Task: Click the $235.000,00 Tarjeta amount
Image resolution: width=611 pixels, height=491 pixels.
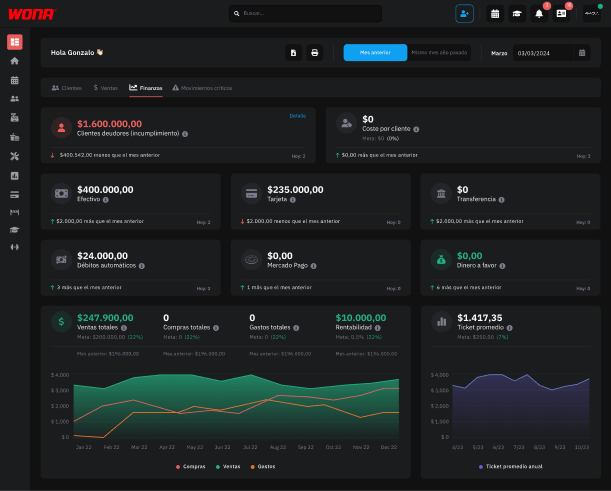Action: click(295, 190)
